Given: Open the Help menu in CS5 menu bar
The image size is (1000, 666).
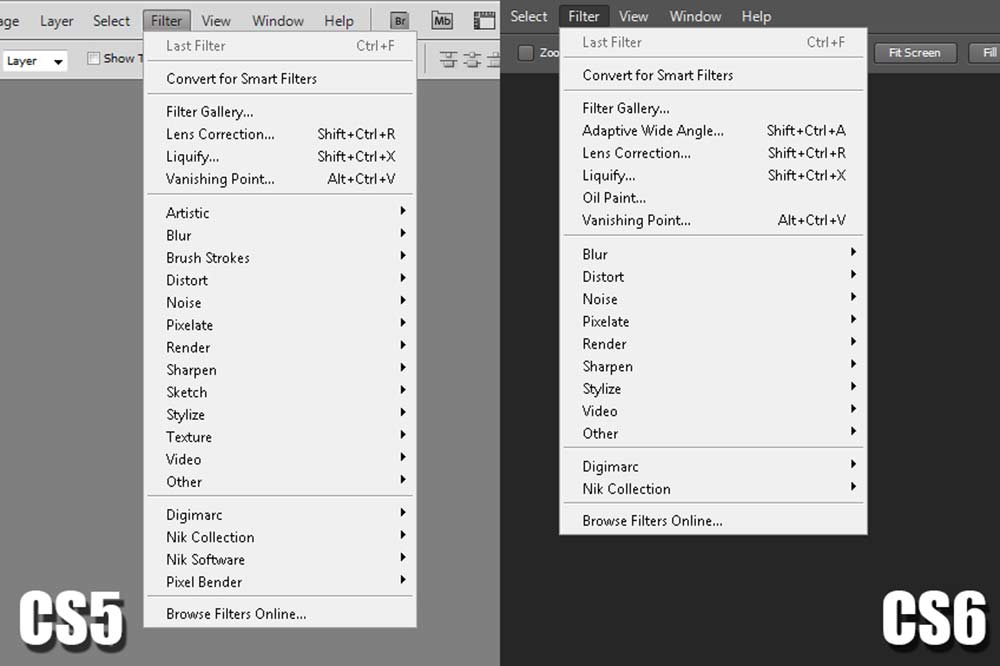Looking at the screenshot, I should pos(339,21).
